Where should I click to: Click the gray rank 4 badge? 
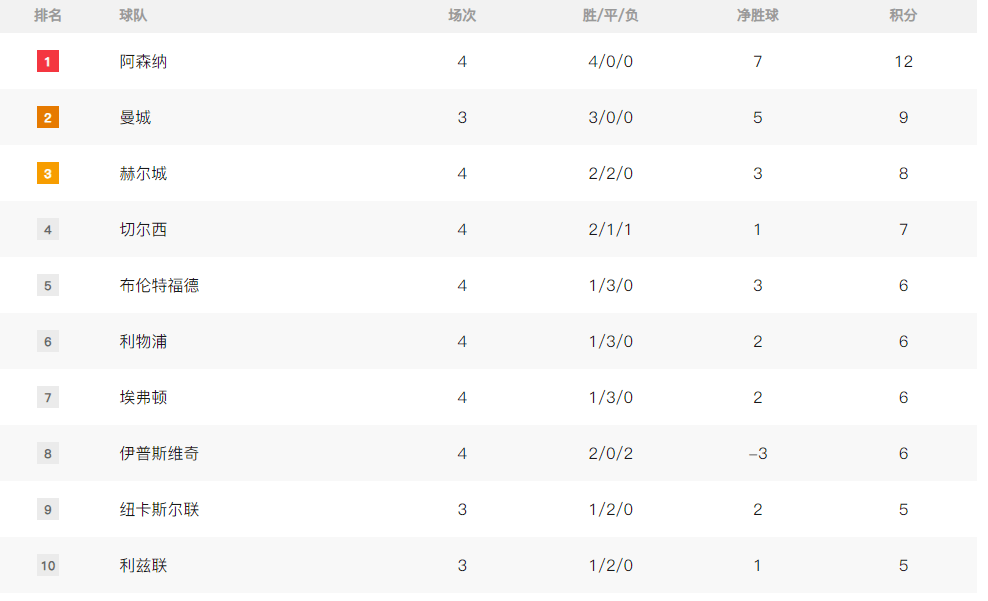pos(48,229)
